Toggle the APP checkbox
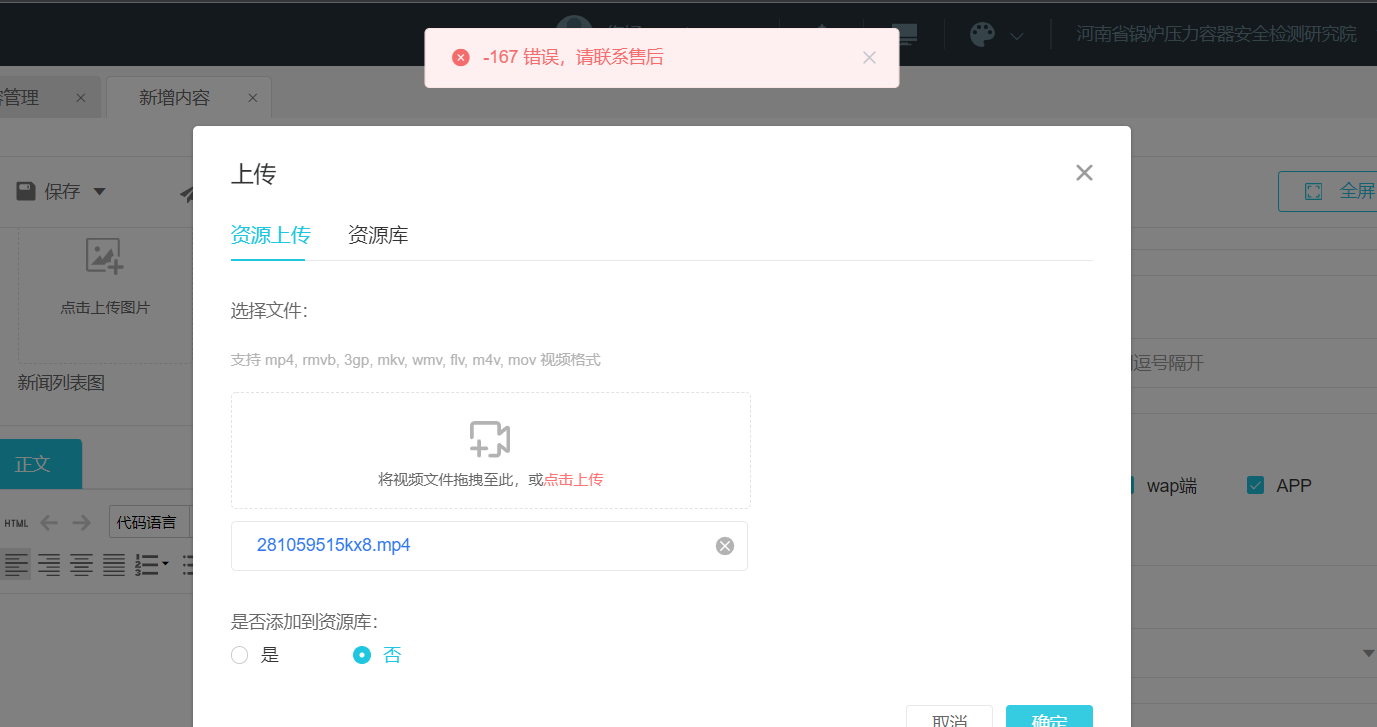1377x727 pixels. (1256, 486)
